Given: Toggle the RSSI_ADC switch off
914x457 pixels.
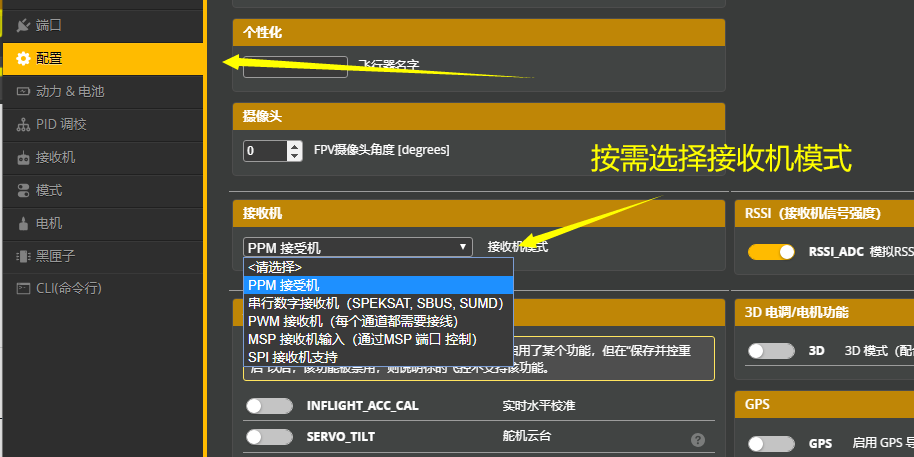Looking at the screenshot, I should [771, 252].
